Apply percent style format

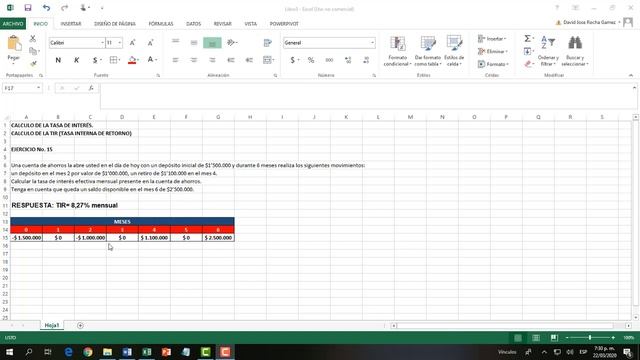coord(311,60)
